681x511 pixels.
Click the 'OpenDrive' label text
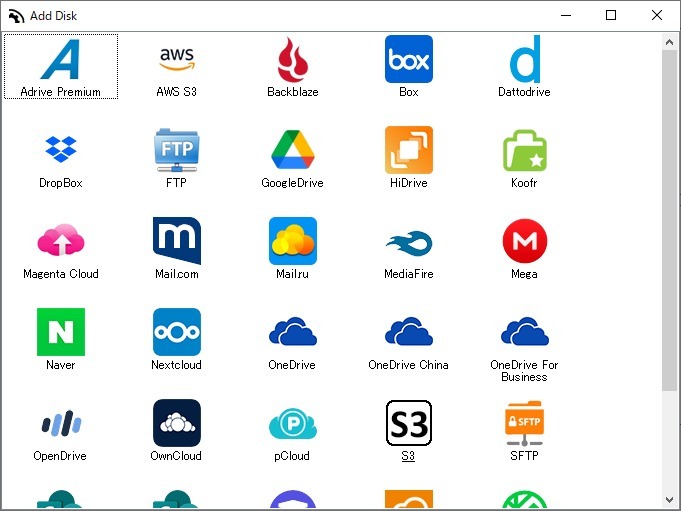click(60, 456)
